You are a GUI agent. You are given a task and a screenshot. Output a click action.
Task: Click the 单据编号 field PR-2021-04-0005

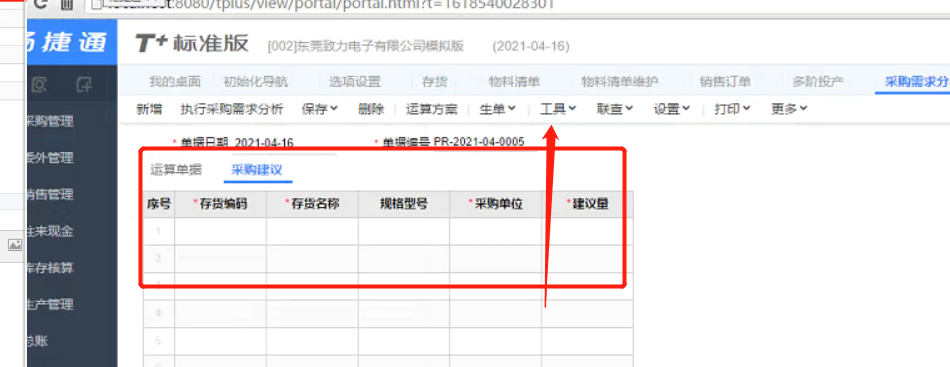pyautogui.click(x=479, y=142)
